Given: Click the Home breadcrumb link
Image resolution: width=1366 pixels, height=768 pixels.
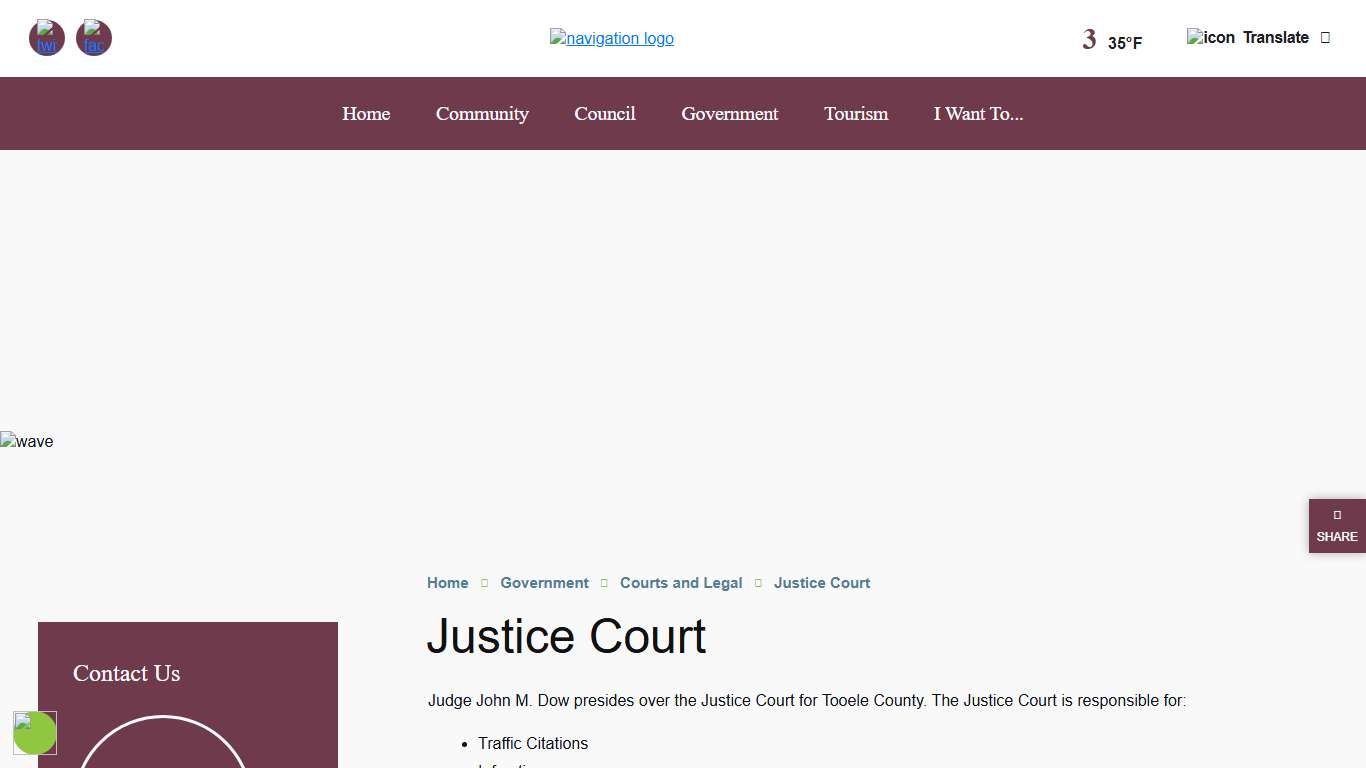Looking at the screenshot, I should (x=447, y=583).
